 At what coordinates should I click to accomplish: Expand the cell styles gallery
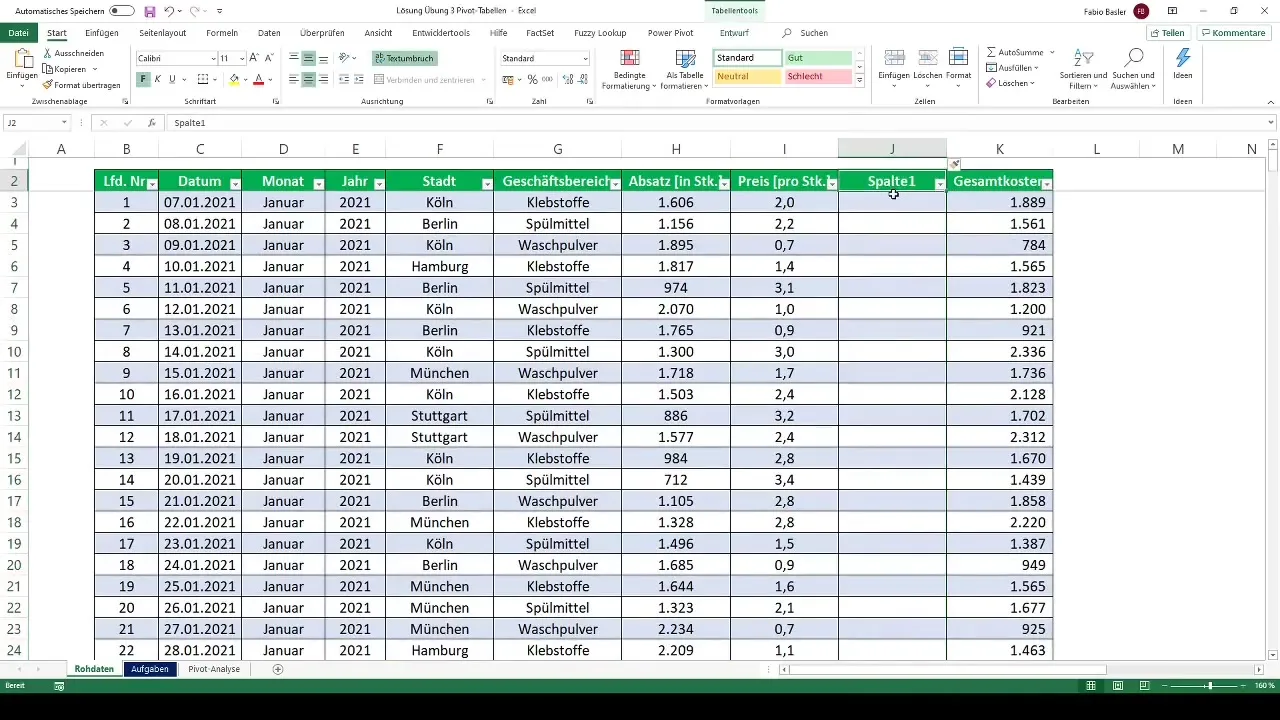click(860, 80)
